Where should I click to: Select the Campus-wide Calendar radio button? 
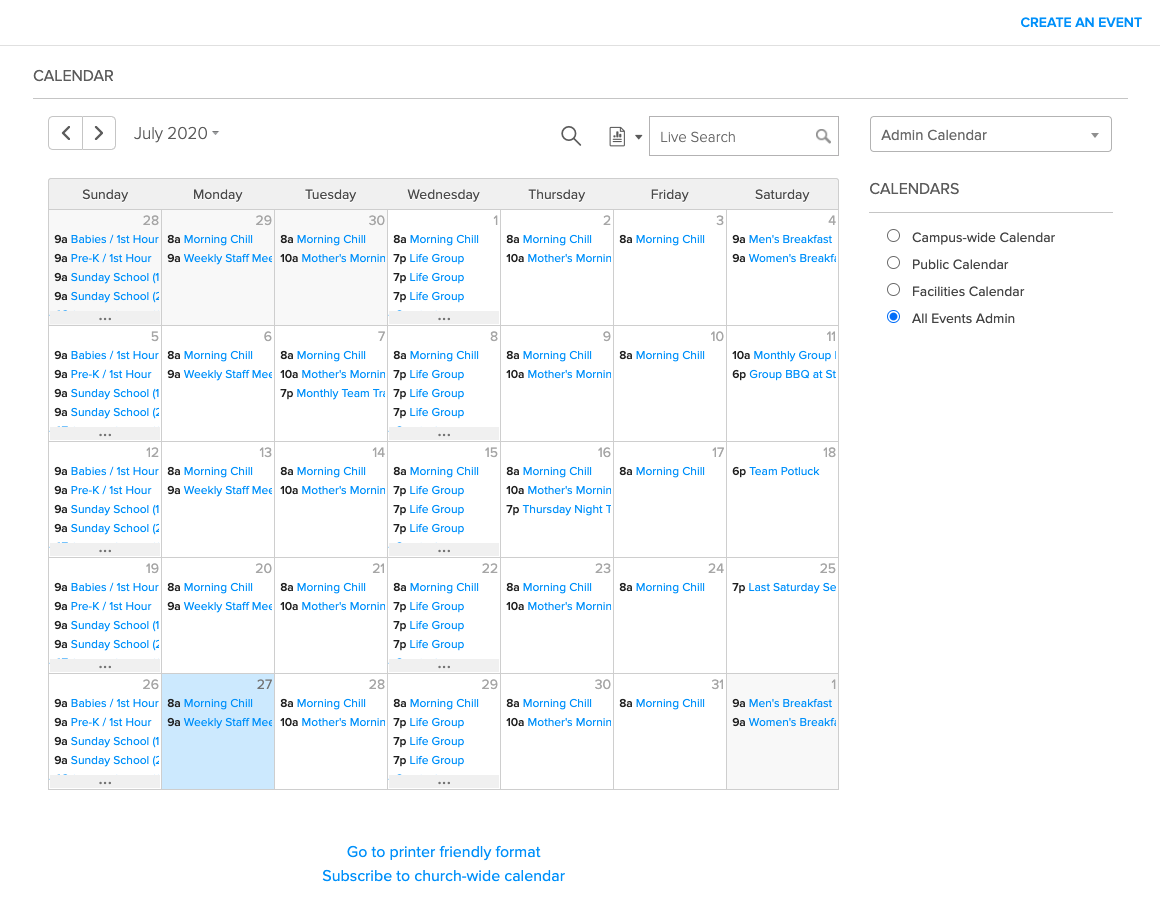[893, 236]
